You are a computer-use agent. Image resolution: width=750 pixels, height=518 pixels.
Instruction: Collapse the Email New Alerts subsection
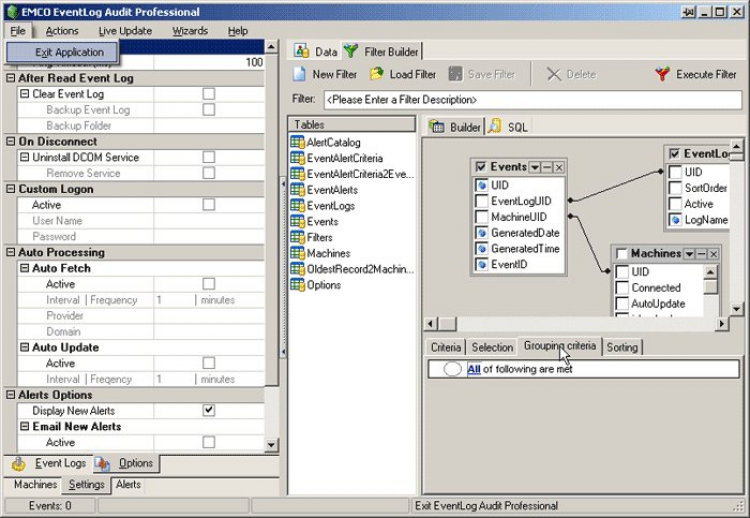click(x=24, y=426)
